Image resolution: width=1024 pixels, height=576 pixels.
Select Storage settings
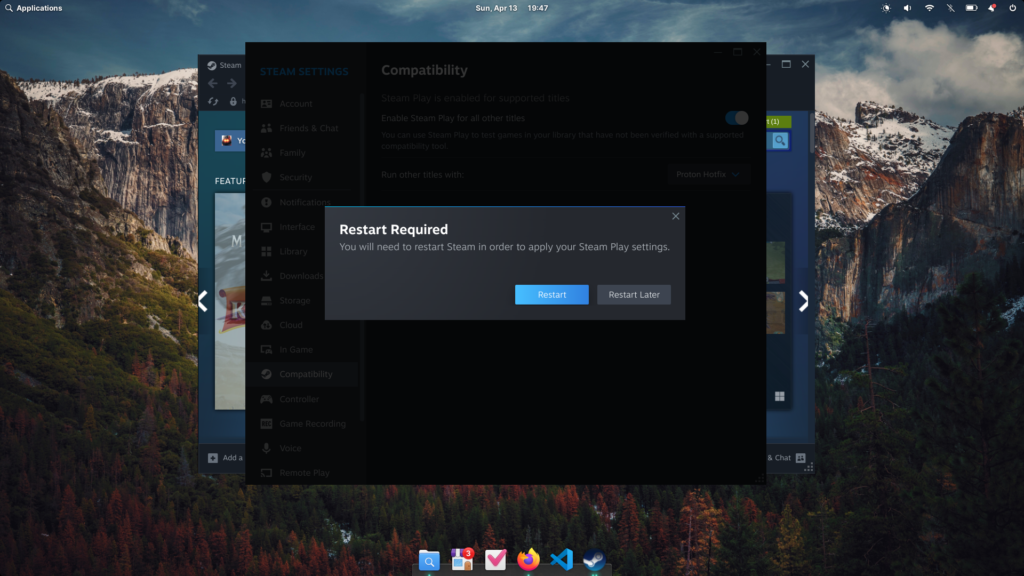(304, 300)
